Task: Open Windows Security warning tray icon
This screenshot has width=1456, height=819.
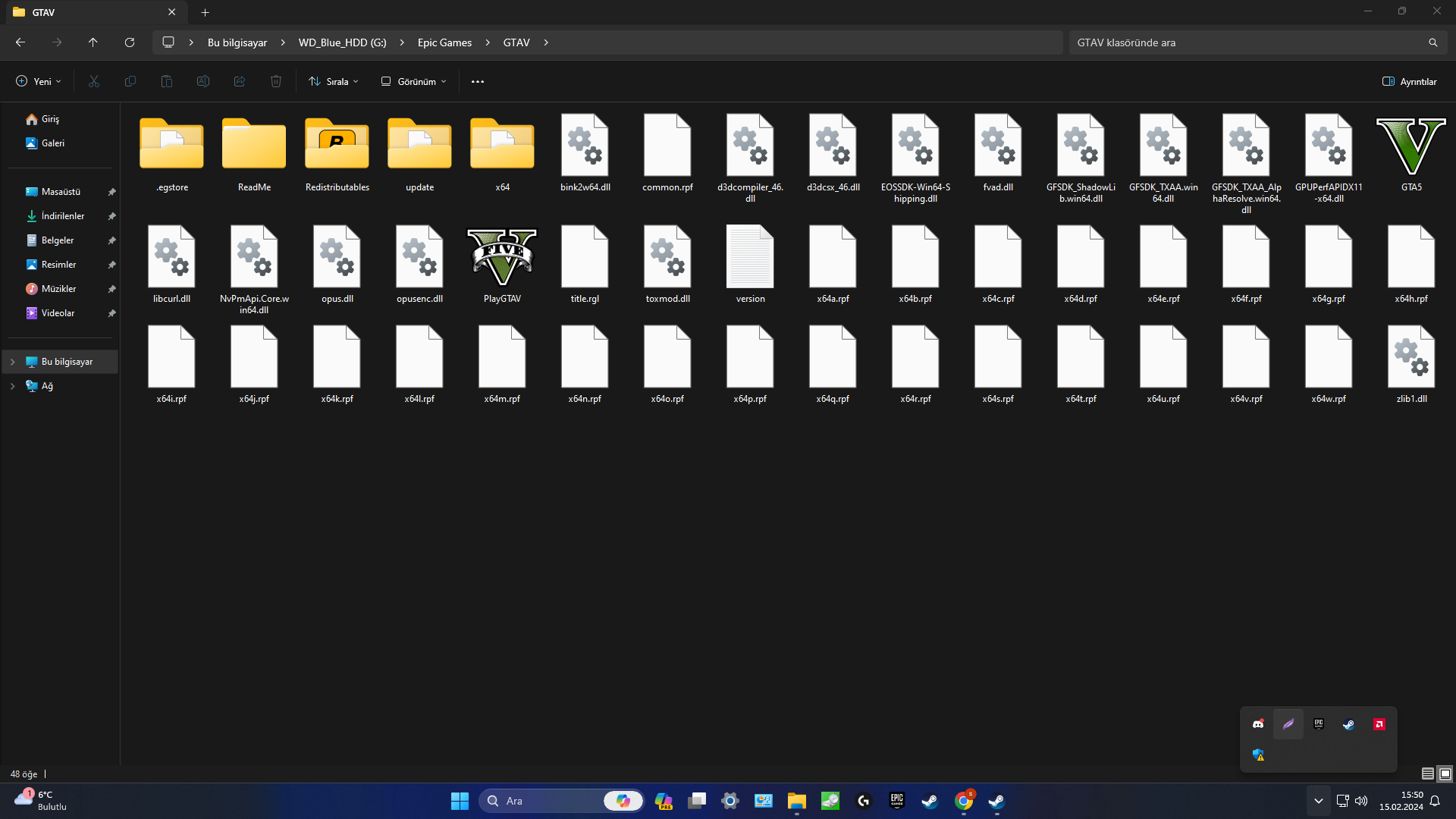Action: click(1257, 755)
